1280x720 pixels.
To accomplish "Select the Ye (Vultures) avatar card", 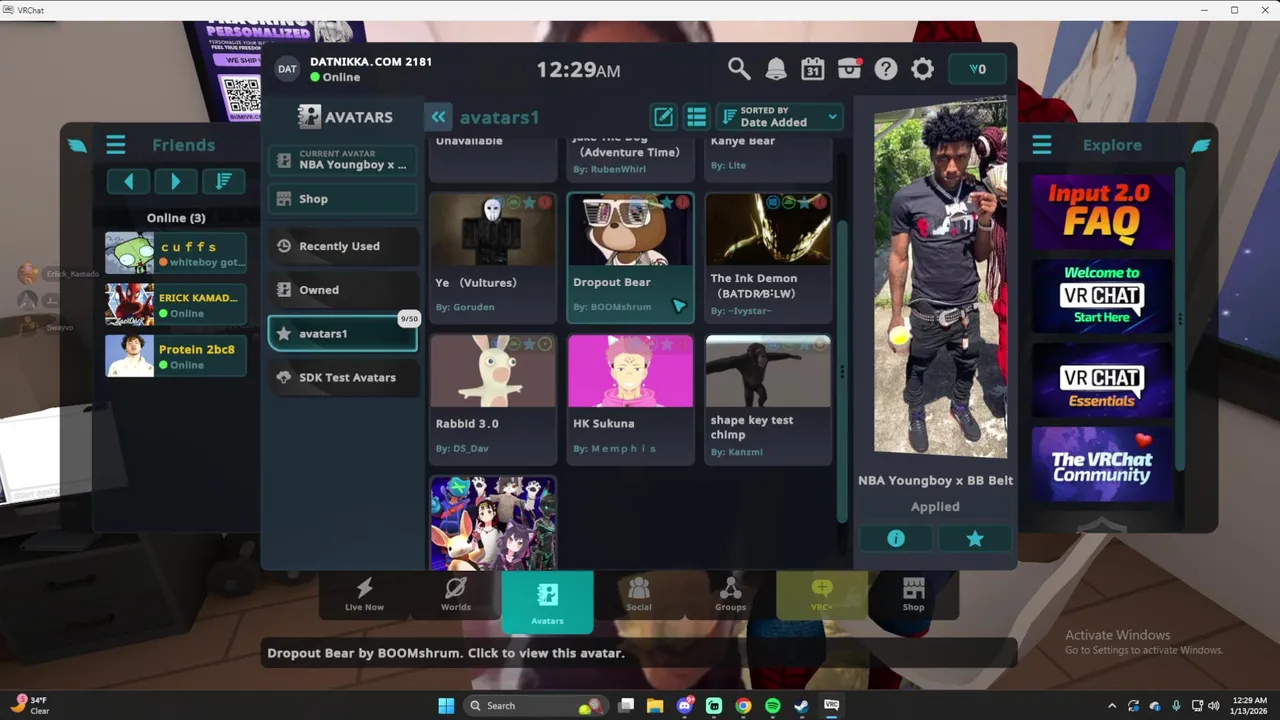I will (x=493, y=258).
